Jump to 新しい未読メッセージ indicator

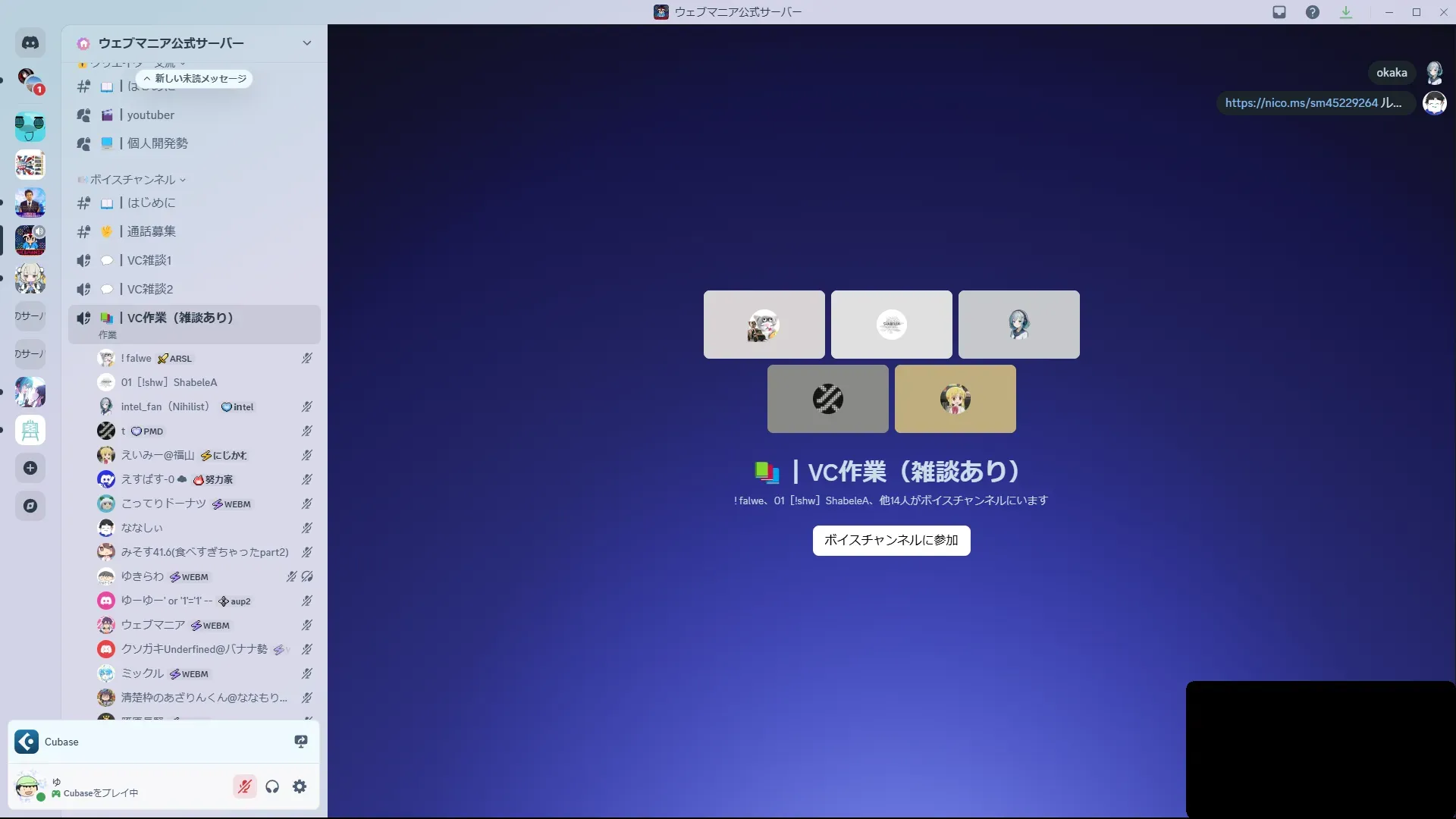(x=195, y=79)
